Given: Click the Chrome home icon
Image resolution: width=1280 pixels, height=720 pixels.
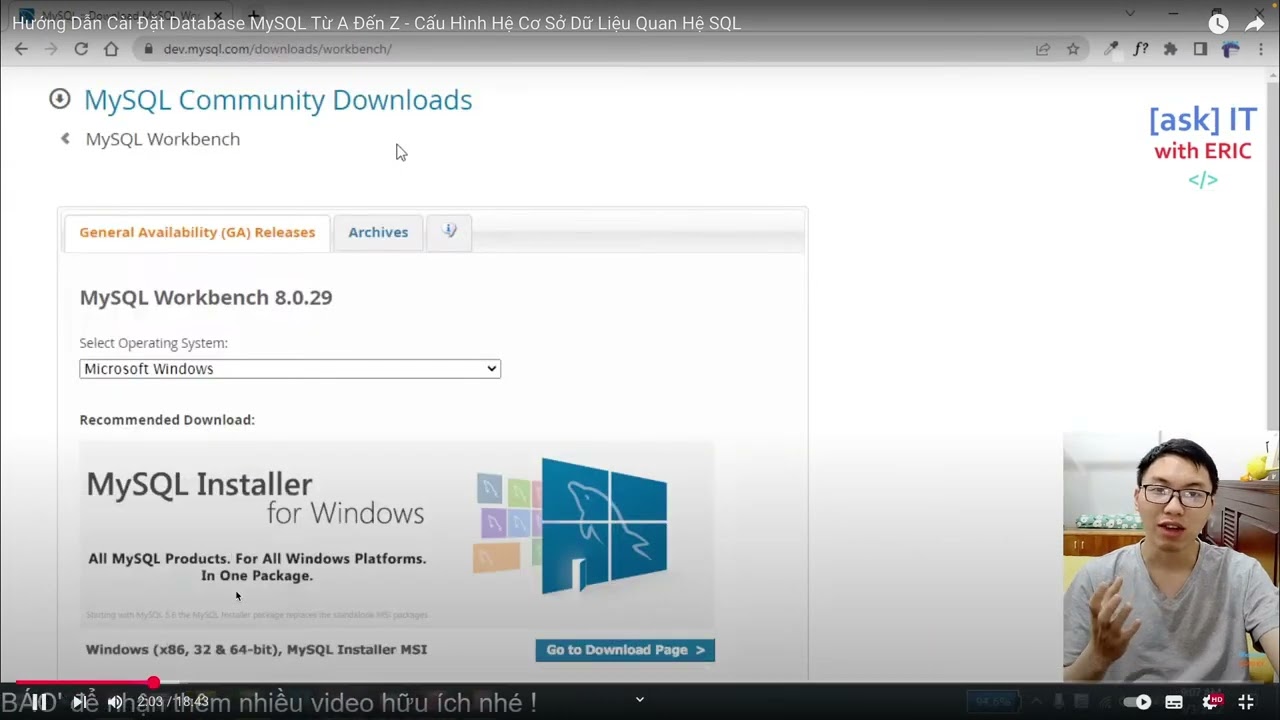Looking at the screenshot, I should 111,48.
